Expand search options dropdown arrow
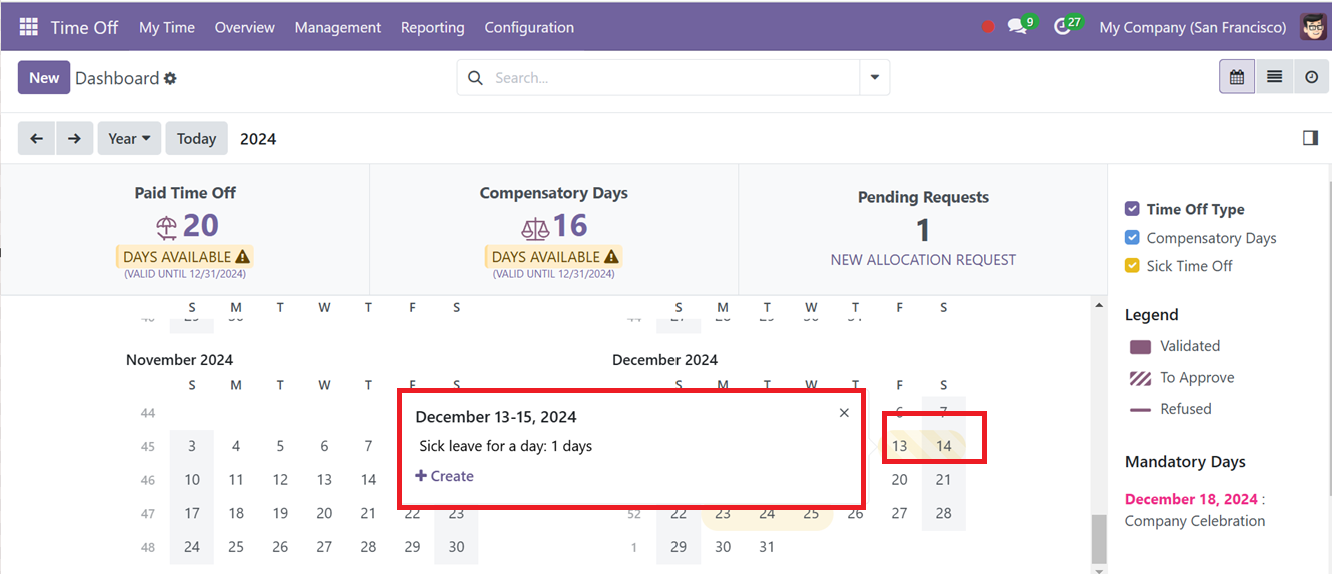This screenshot has height=574, width=1332. pos(875,78)
